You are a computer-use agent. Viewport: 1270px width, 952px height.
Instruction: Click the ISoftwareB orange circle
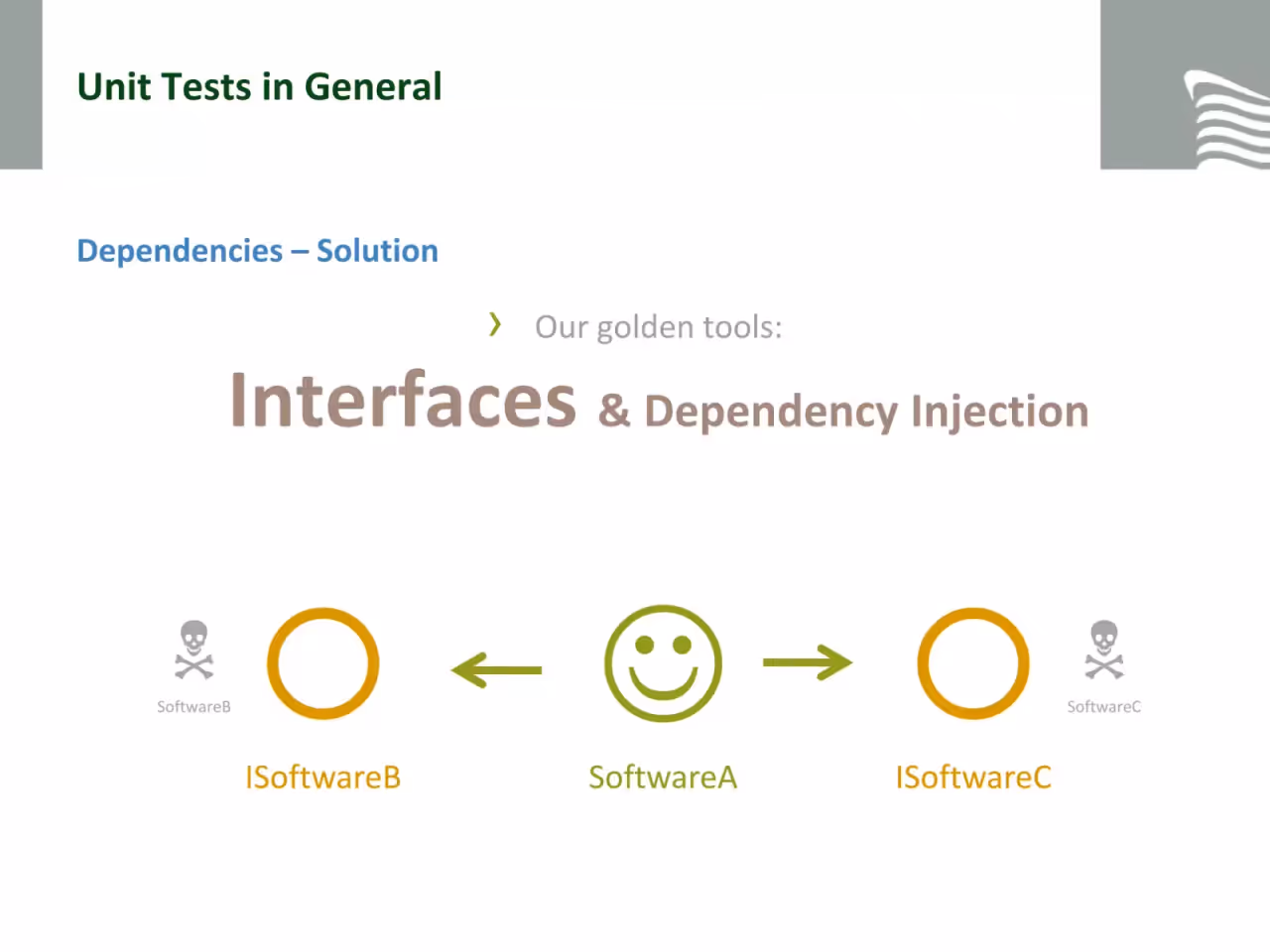point(323,663)
